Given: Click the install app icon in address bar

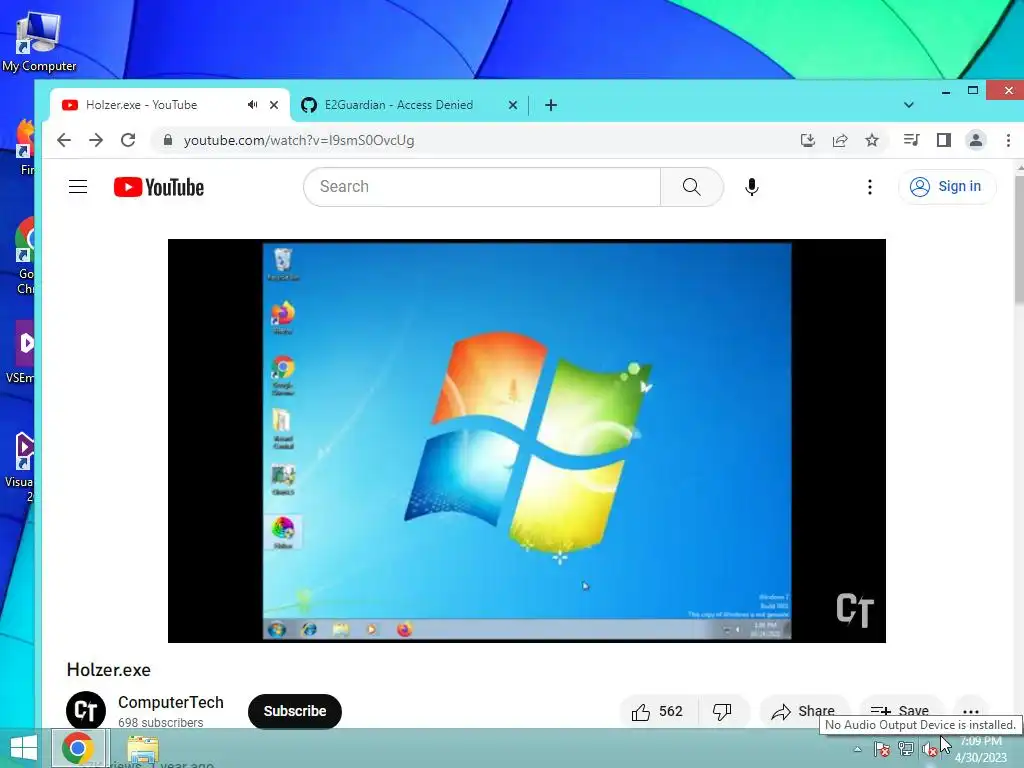Looking at the screenshot, I should point(808,140).
